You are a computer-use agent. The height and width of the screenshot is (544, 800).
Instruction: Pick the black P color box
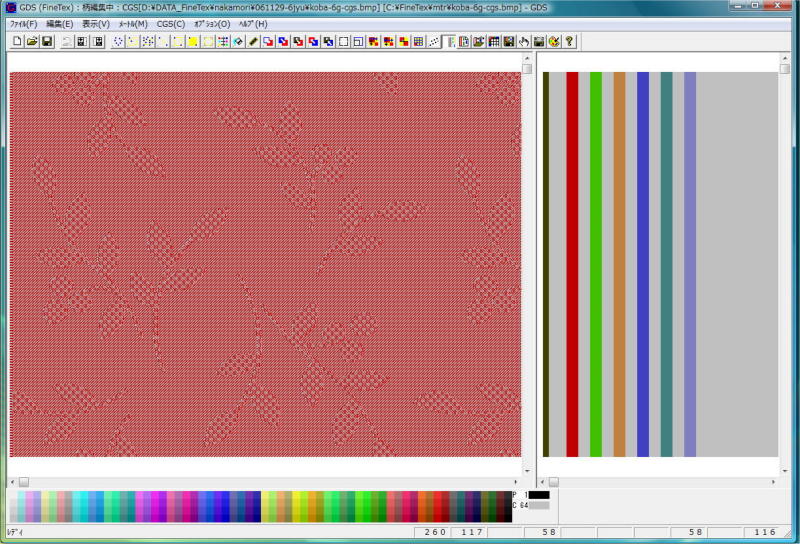539,495
